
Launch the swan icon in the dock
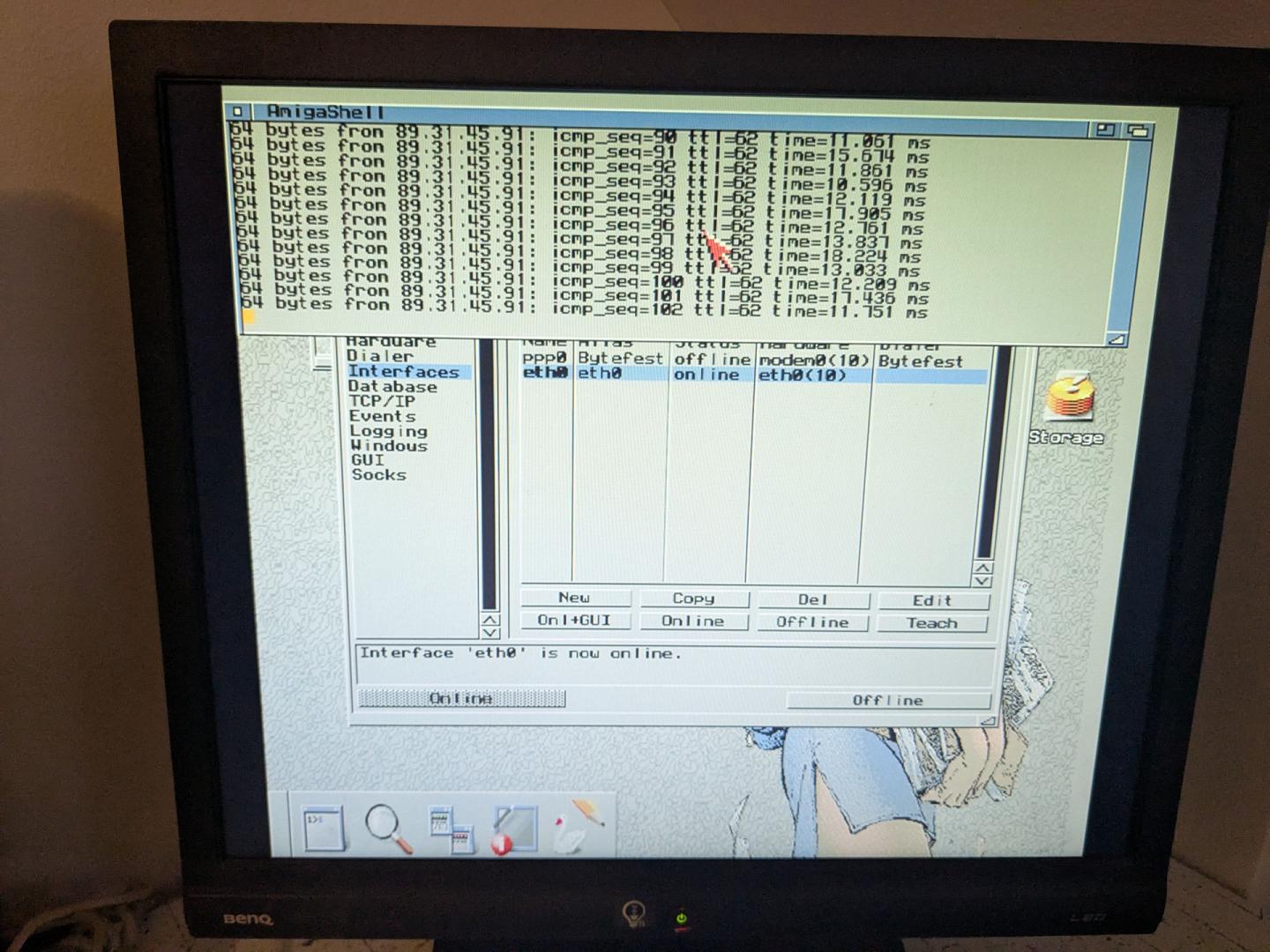[x=578, y=827]
